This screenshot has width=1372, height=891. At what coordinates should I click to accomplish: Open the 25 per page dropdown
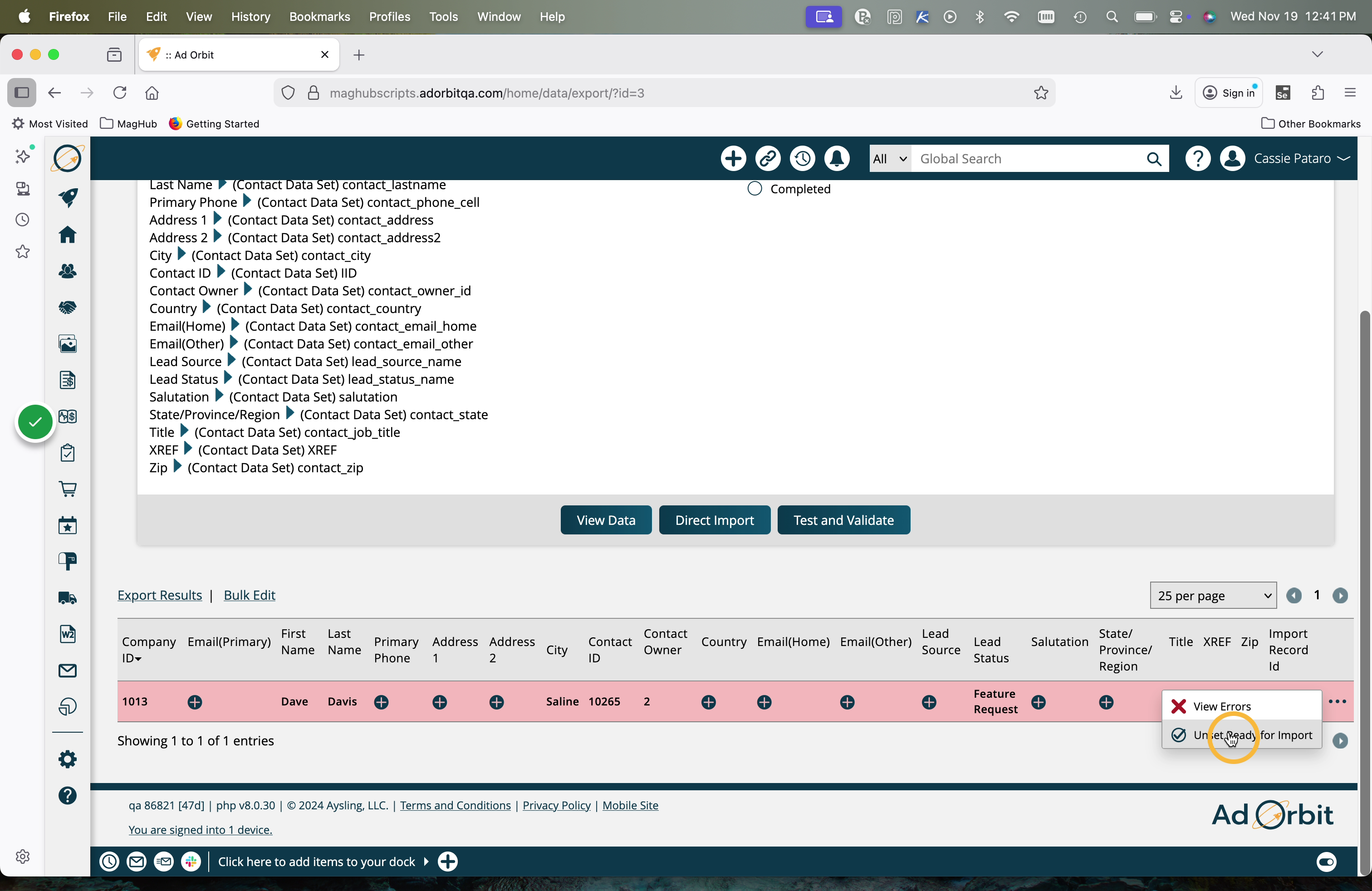coord(1212,595)
